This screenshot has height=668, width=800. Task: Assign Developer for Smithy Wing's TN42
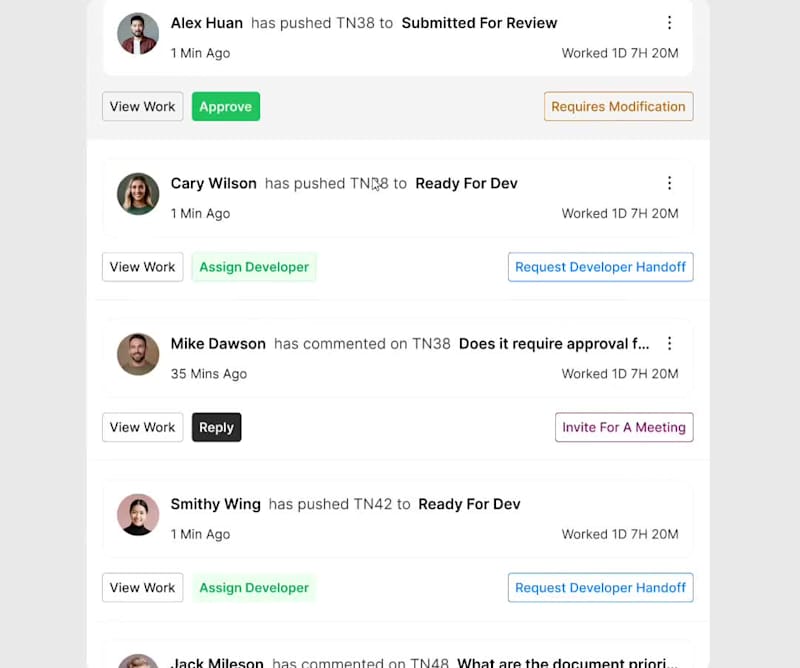pos(254,587)
